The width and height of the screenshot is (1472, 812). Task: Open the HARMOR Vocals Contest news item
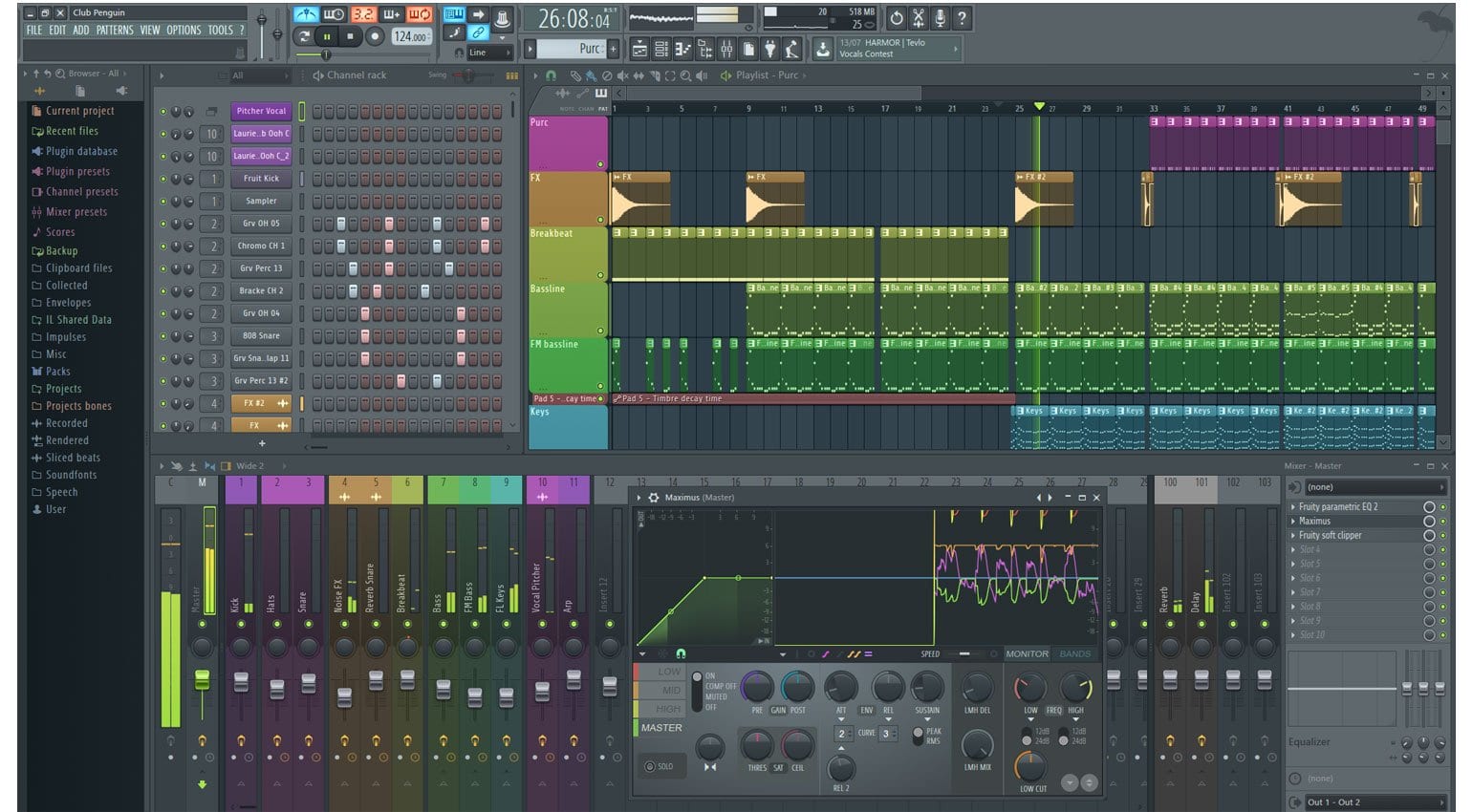(x=886, y=47)
